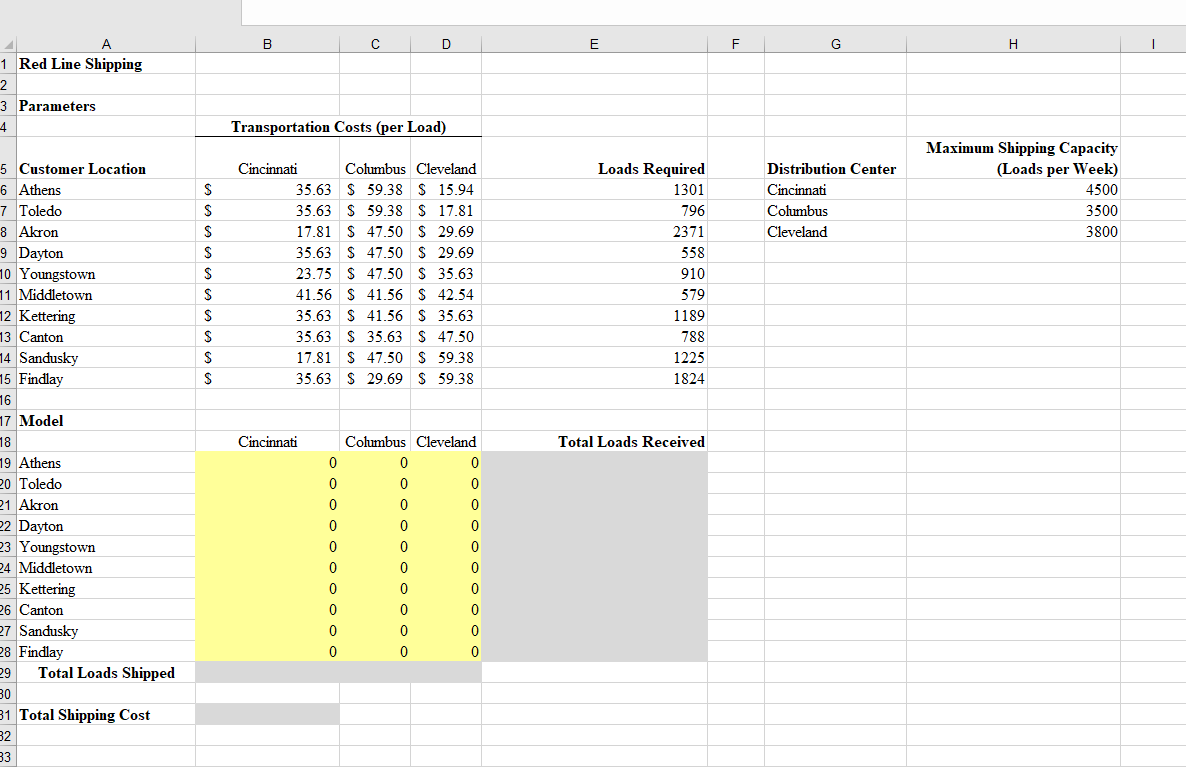Click Athens loads required 1301
The height and width of the screenshot is (767, 1186).
[594, 190]
